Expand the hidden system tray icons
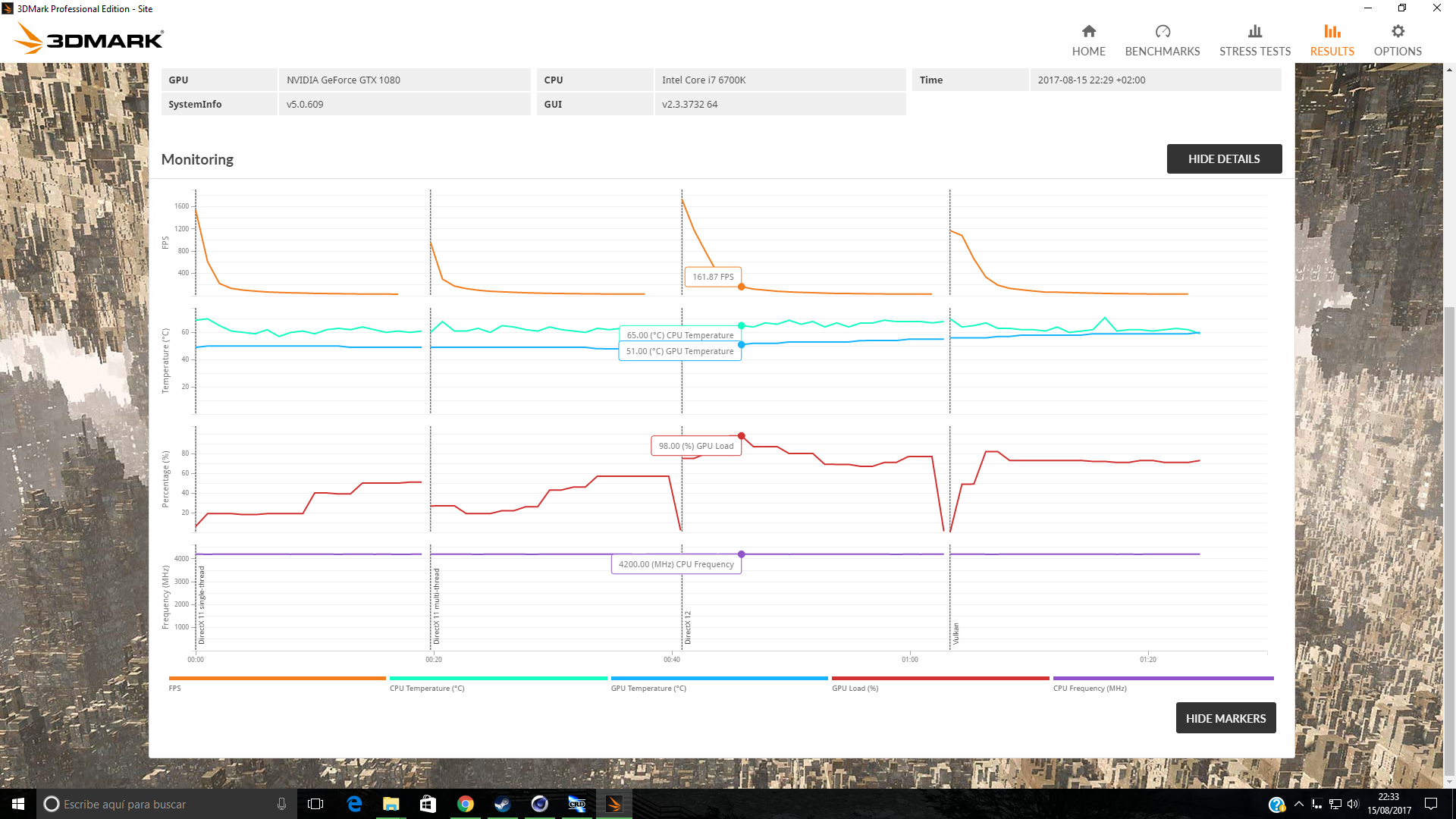The width and height of the screenshot is (1456, 819). pyautogui.click(x=1298, y=804)
